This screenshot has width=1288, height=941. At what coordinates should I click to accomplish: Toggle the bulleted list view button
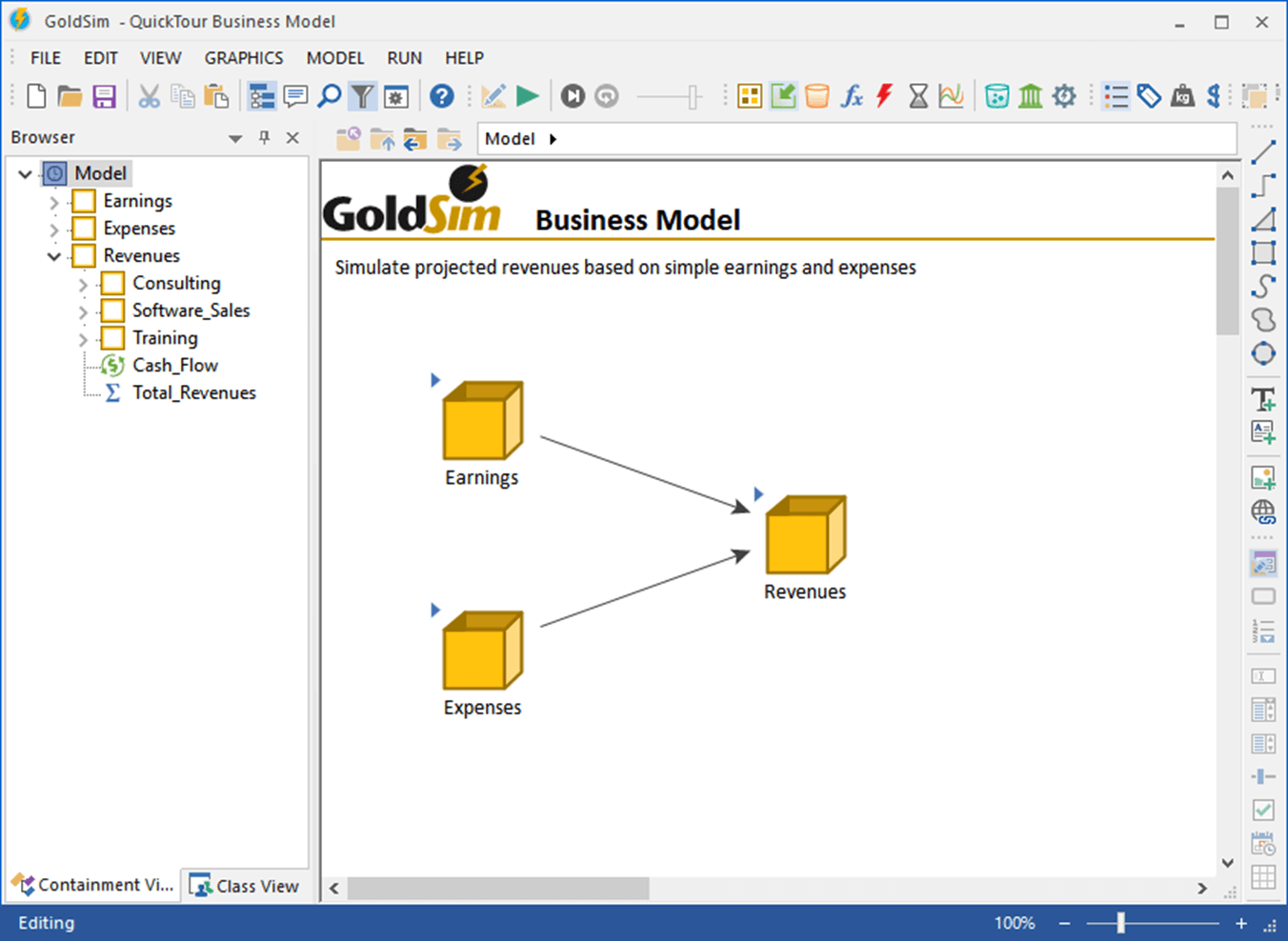point(1115,96)
